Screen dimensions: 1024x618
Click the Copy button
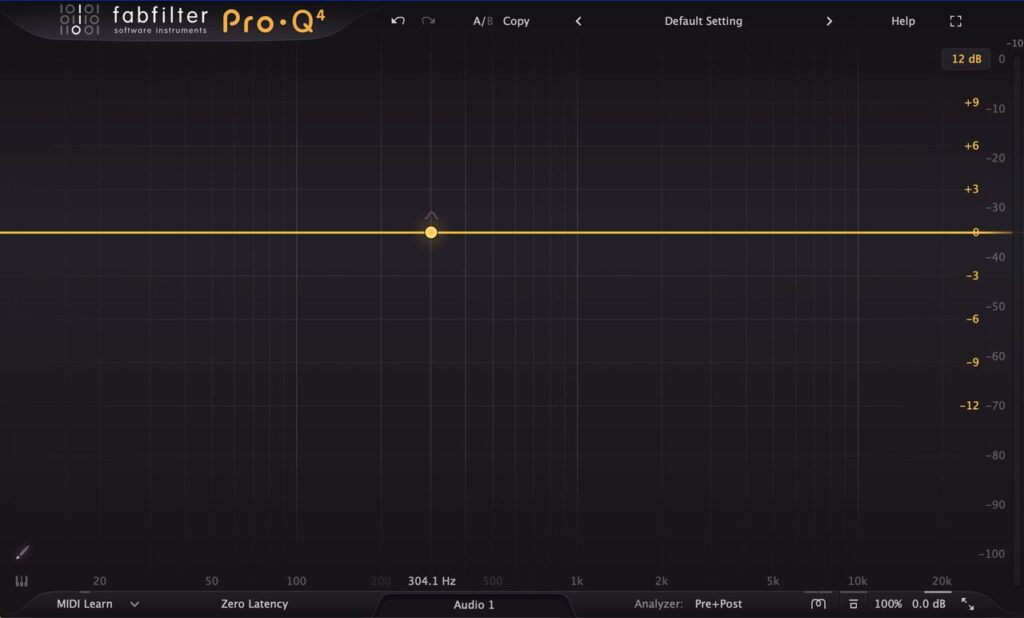click(x=516, y=21)
